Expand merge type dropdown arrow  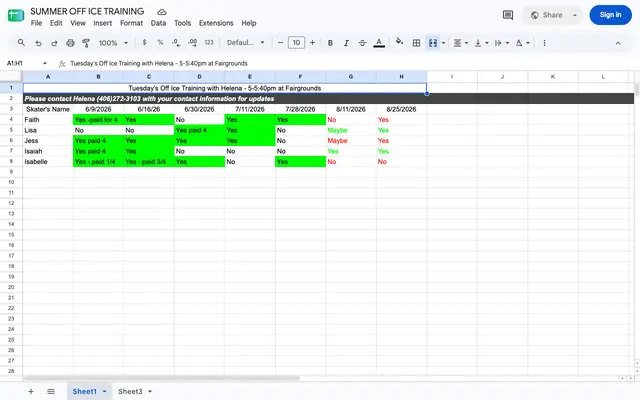(443, 43)
